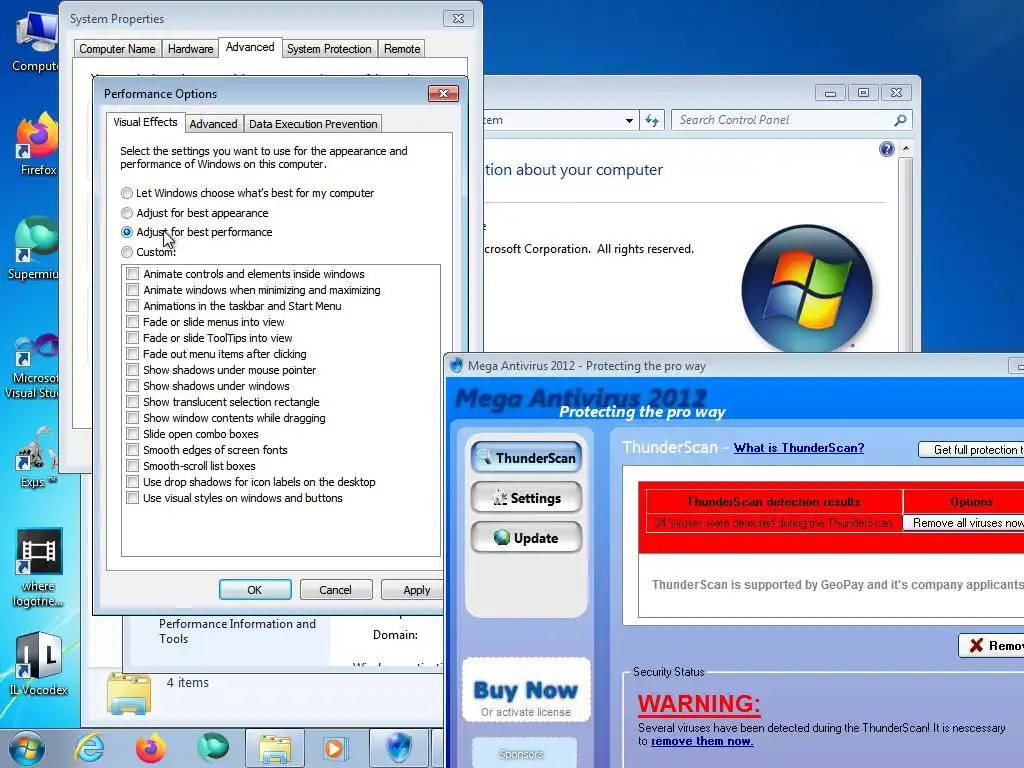
Task: Click OK in Performance Options
Action: tap(255, 590)
